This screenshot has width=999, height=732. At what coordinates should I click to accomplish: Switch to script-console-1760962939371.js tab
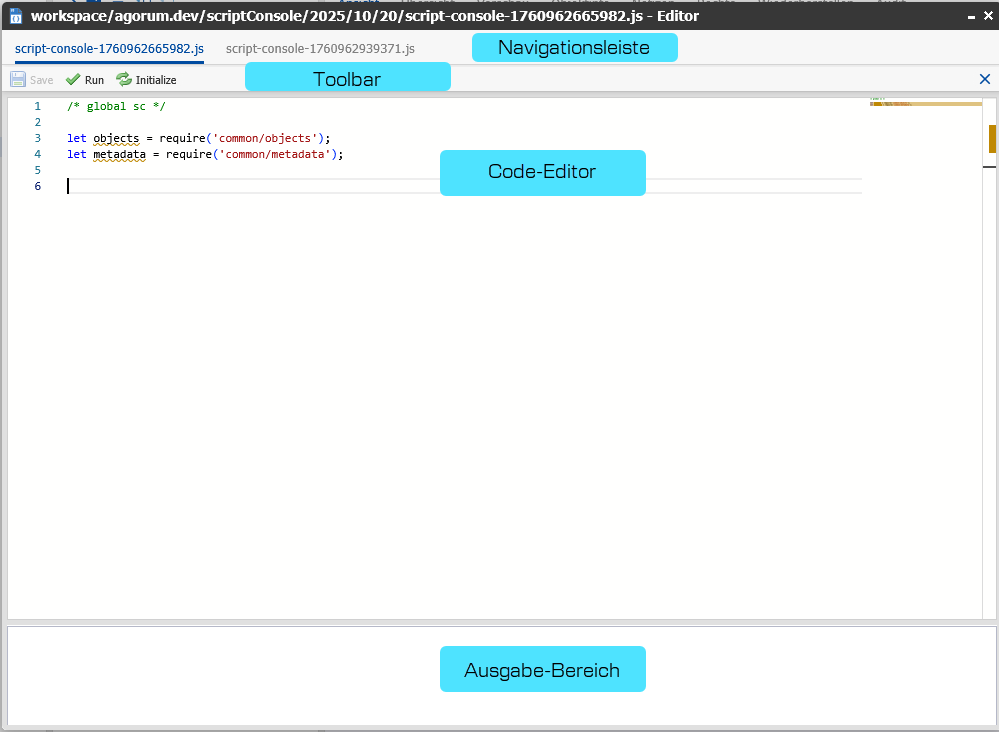pyautogui.click(x=320, y=48)
